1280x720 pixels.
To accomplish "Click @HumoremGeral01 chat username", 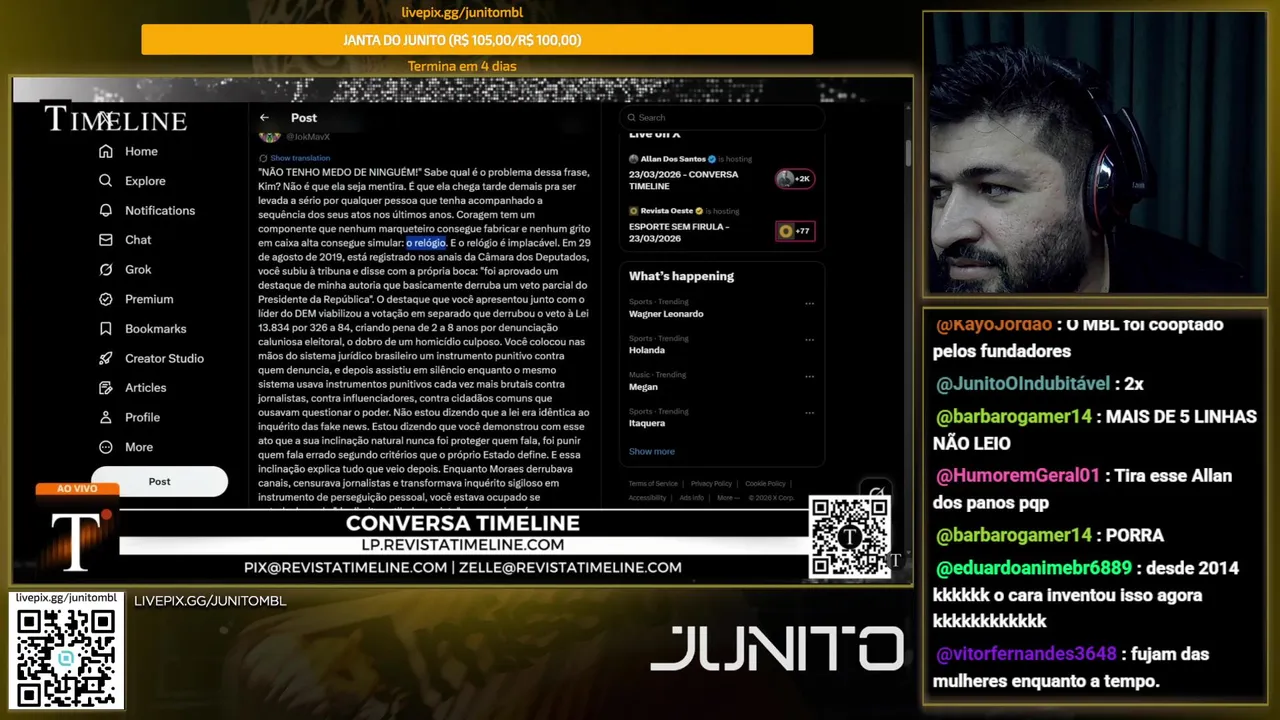I will coord(1018,476).
